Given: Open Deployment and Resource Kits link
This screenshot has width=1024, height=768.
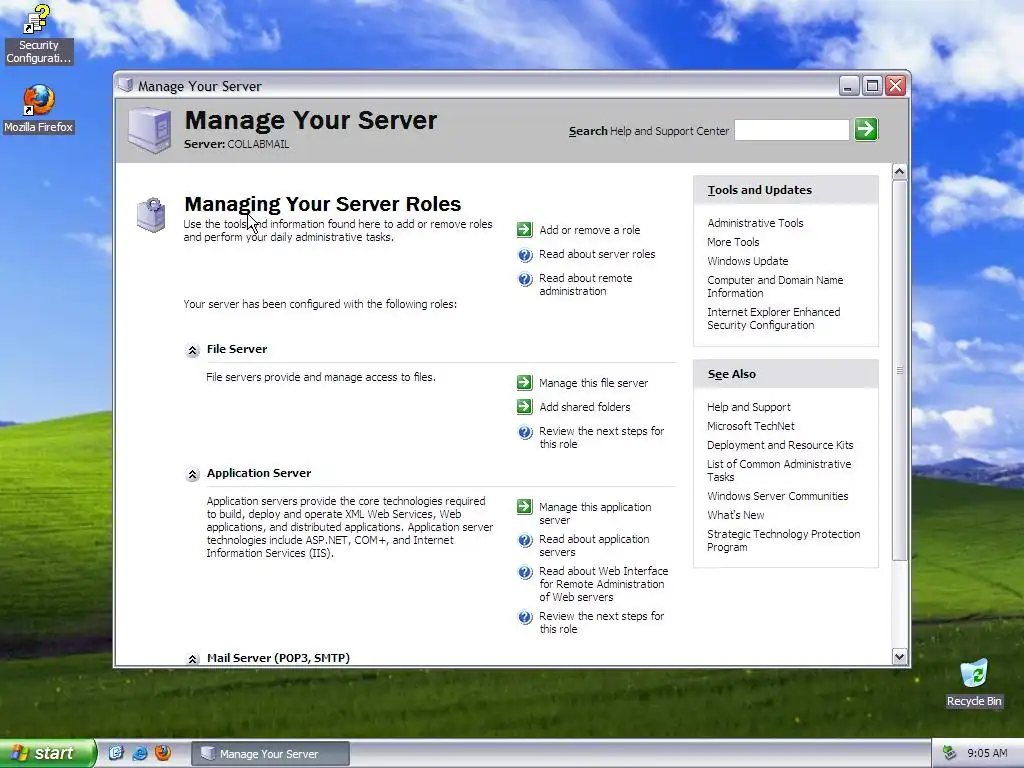Looking at the screenshot, I should click(x=780, y=445).
